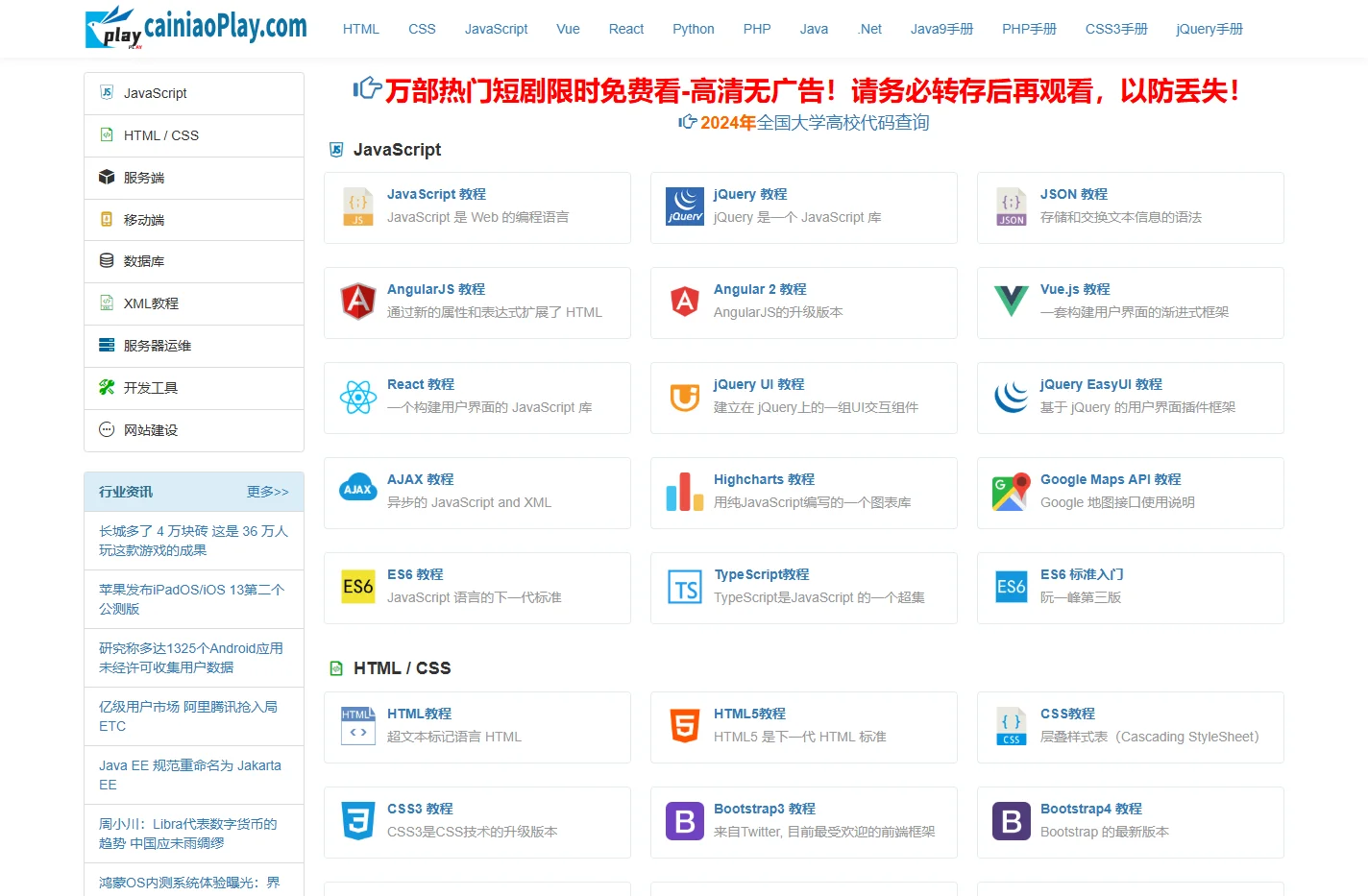Click the JavaScript 教程 card icon
The width and height of the screenshot is (1368, 896).
(358, 206)
